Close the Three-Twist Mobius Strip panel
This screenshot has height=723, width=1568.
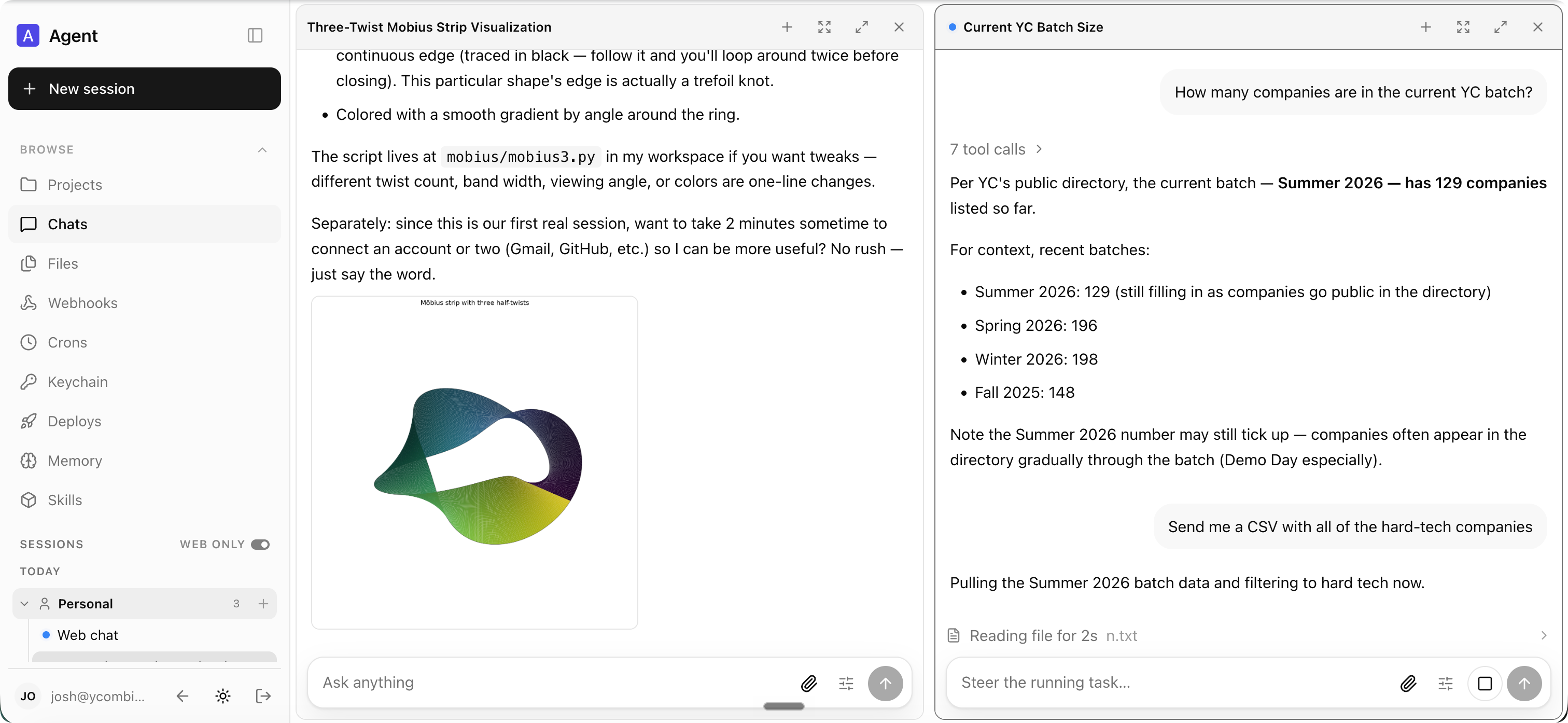pos(899,27)
